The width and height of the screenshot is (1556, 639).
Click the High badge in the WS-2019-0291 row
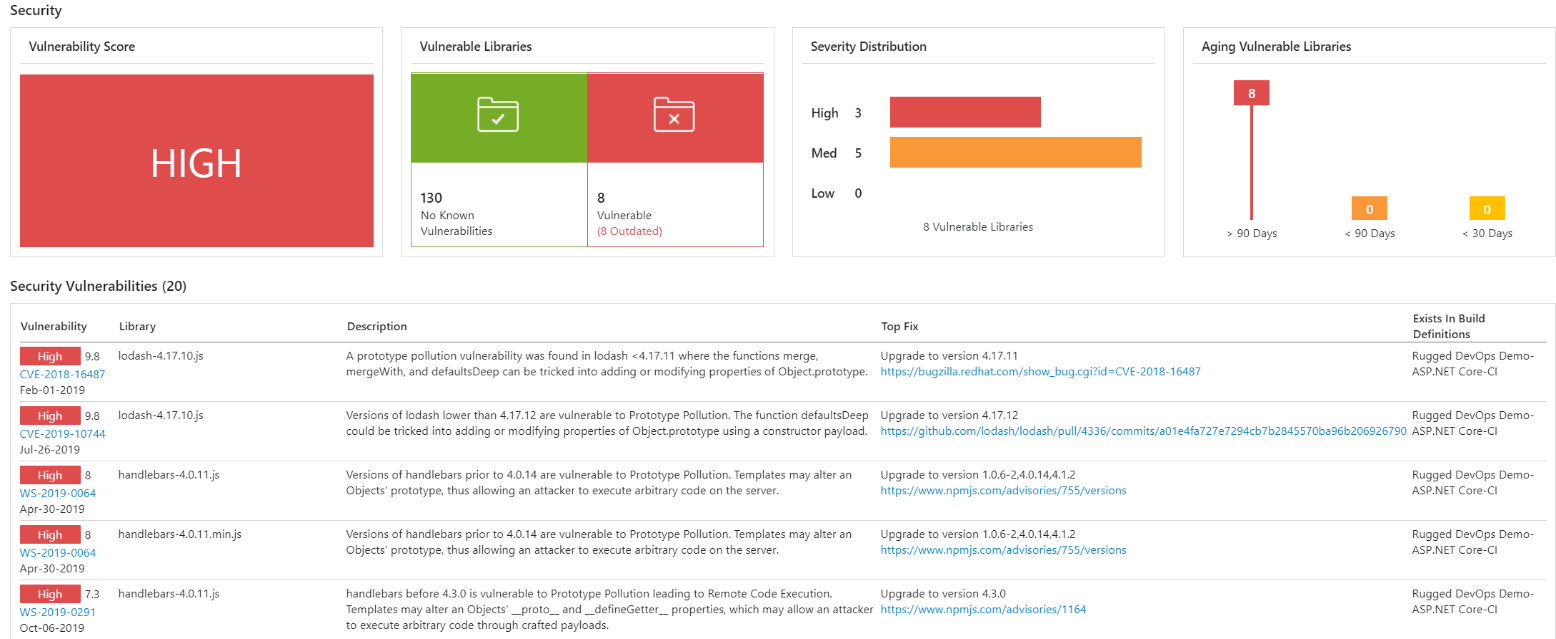point(50,594)
